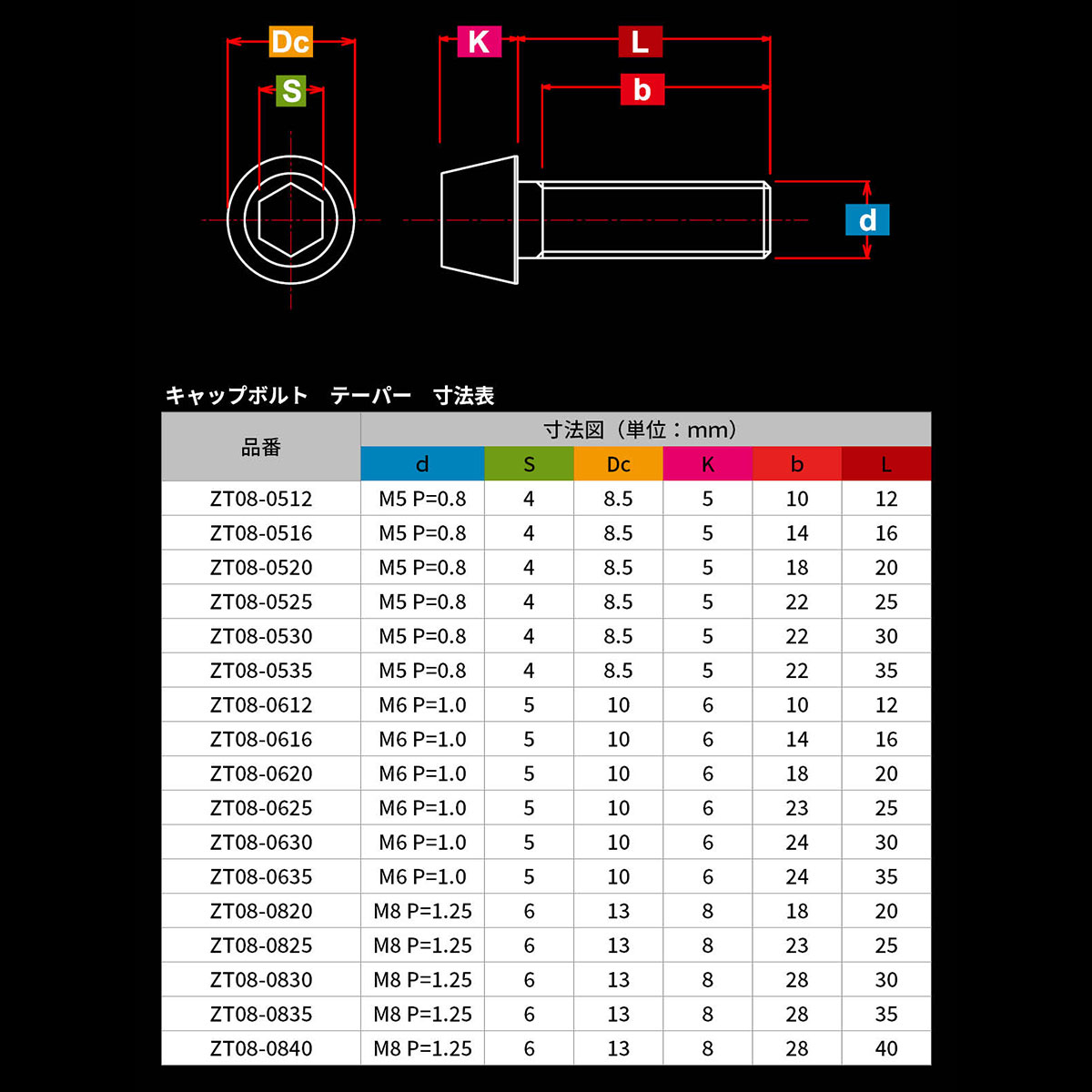1092x1092 pixels.
Task: Click part number ZT08-0840 in the last row
Action: tap(261, 1048)
